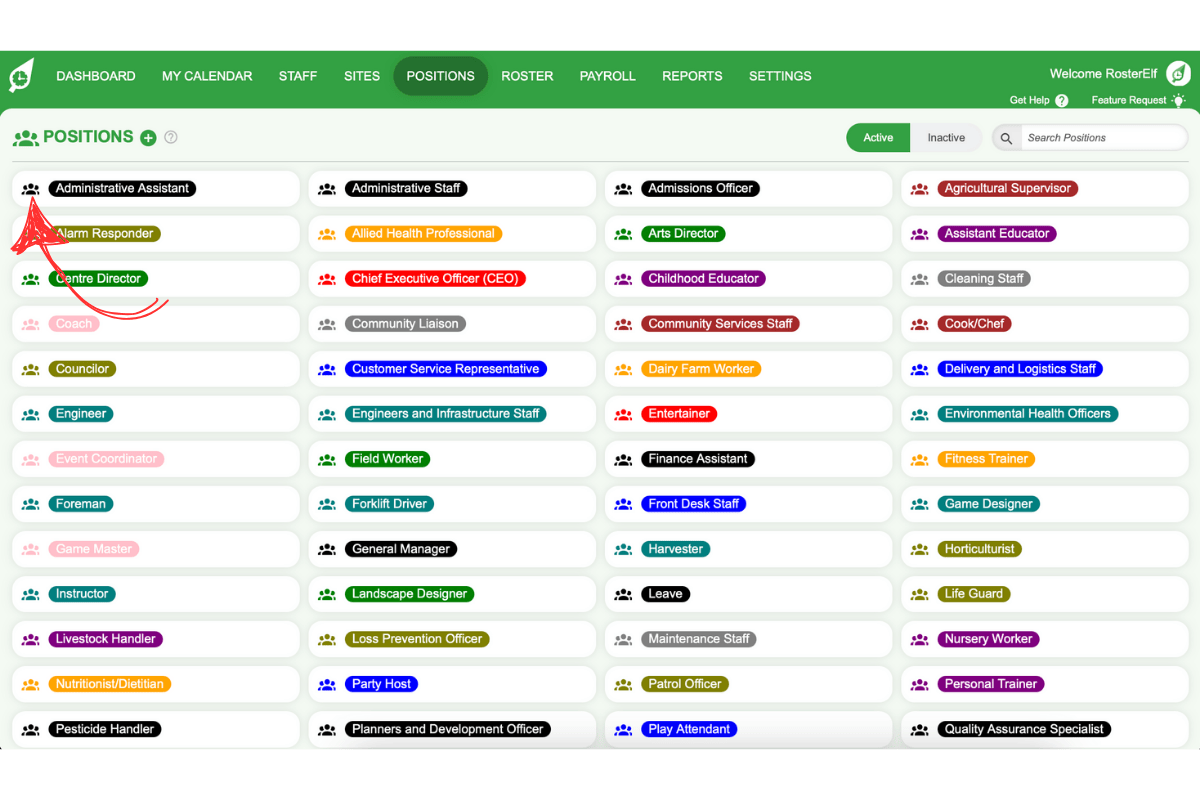This screenshot has height=800, width=1200.
Task: Click the staff icon next to Dairy Farm Worker
Action: (623, 368)
